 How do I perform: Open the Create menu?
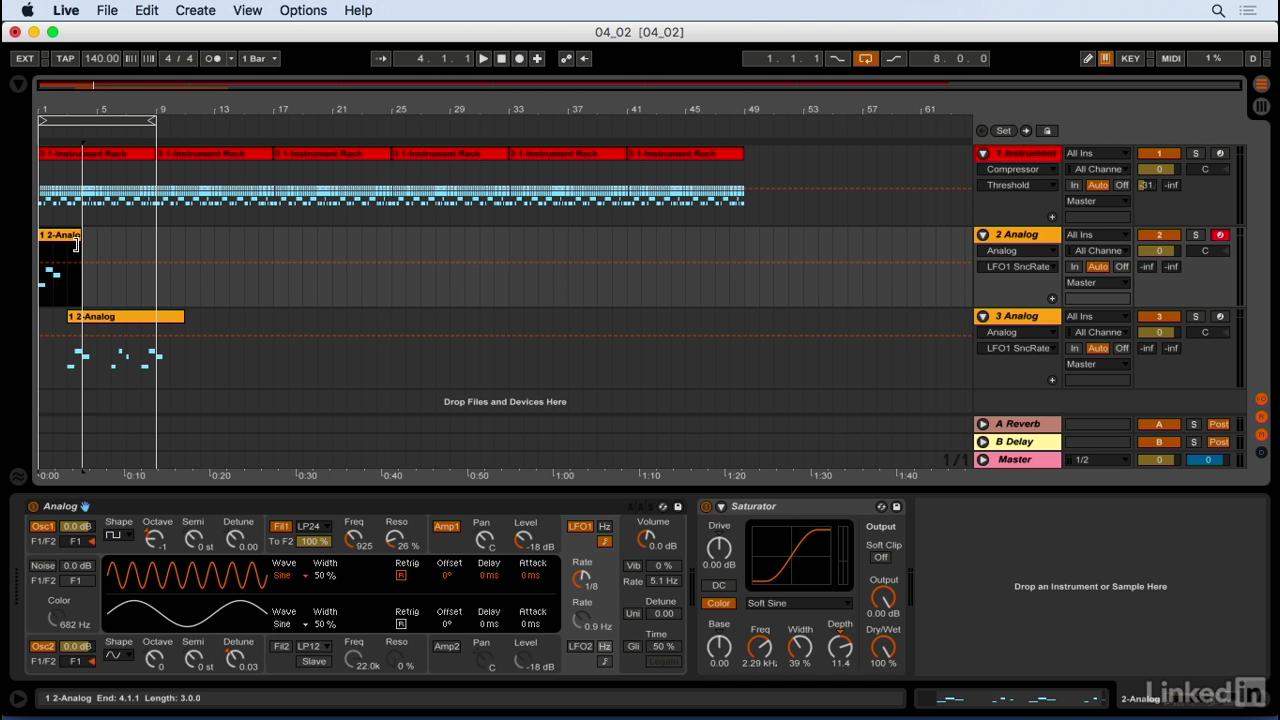coord(195,10)
